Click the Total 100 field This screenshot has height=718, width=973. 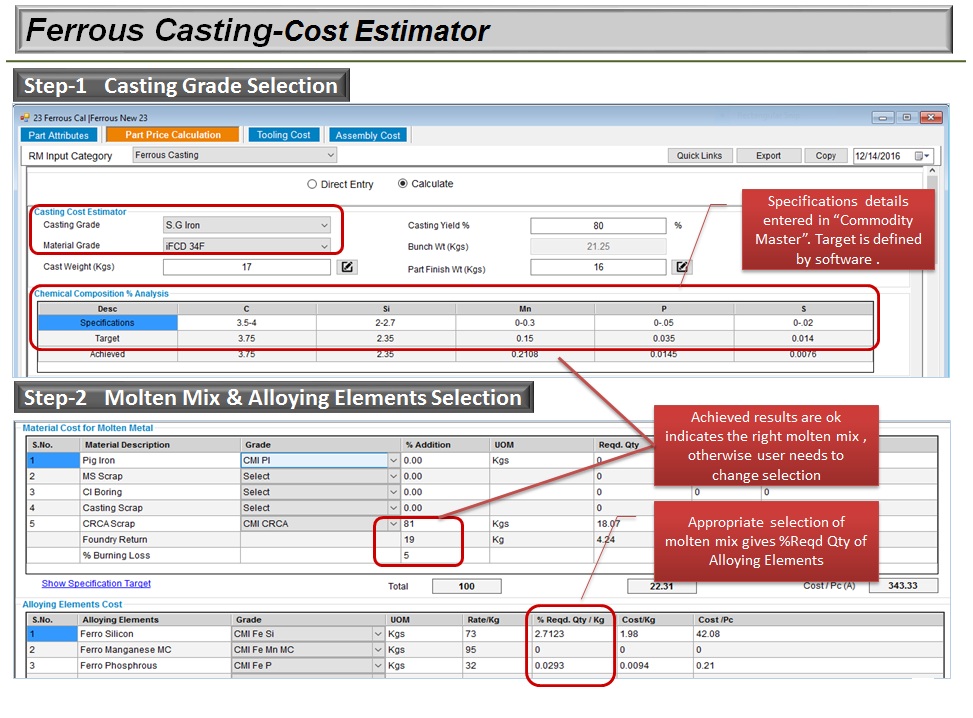click(x=467, y=586)
